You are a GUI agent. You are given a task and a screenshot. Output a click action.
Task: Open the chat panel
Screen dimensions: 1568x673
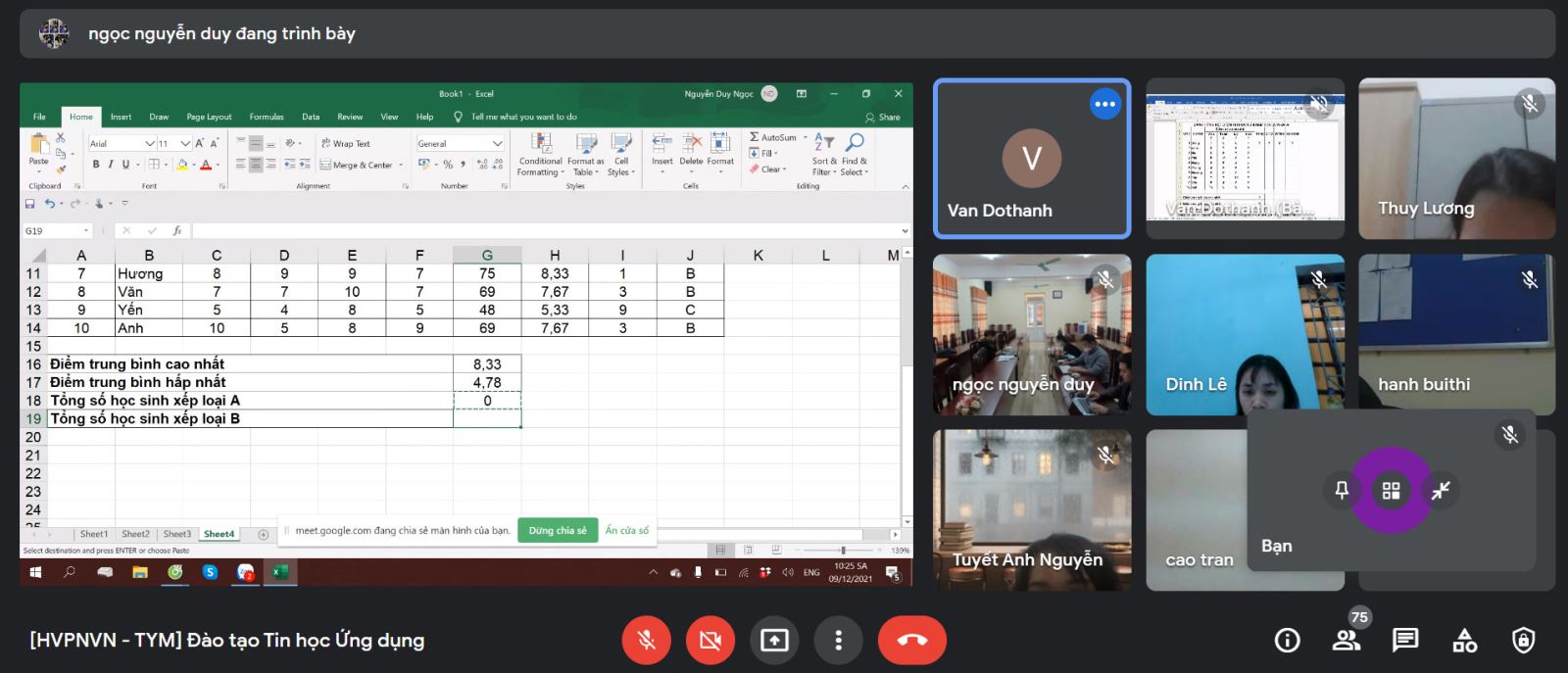(x=1405, y=641)
